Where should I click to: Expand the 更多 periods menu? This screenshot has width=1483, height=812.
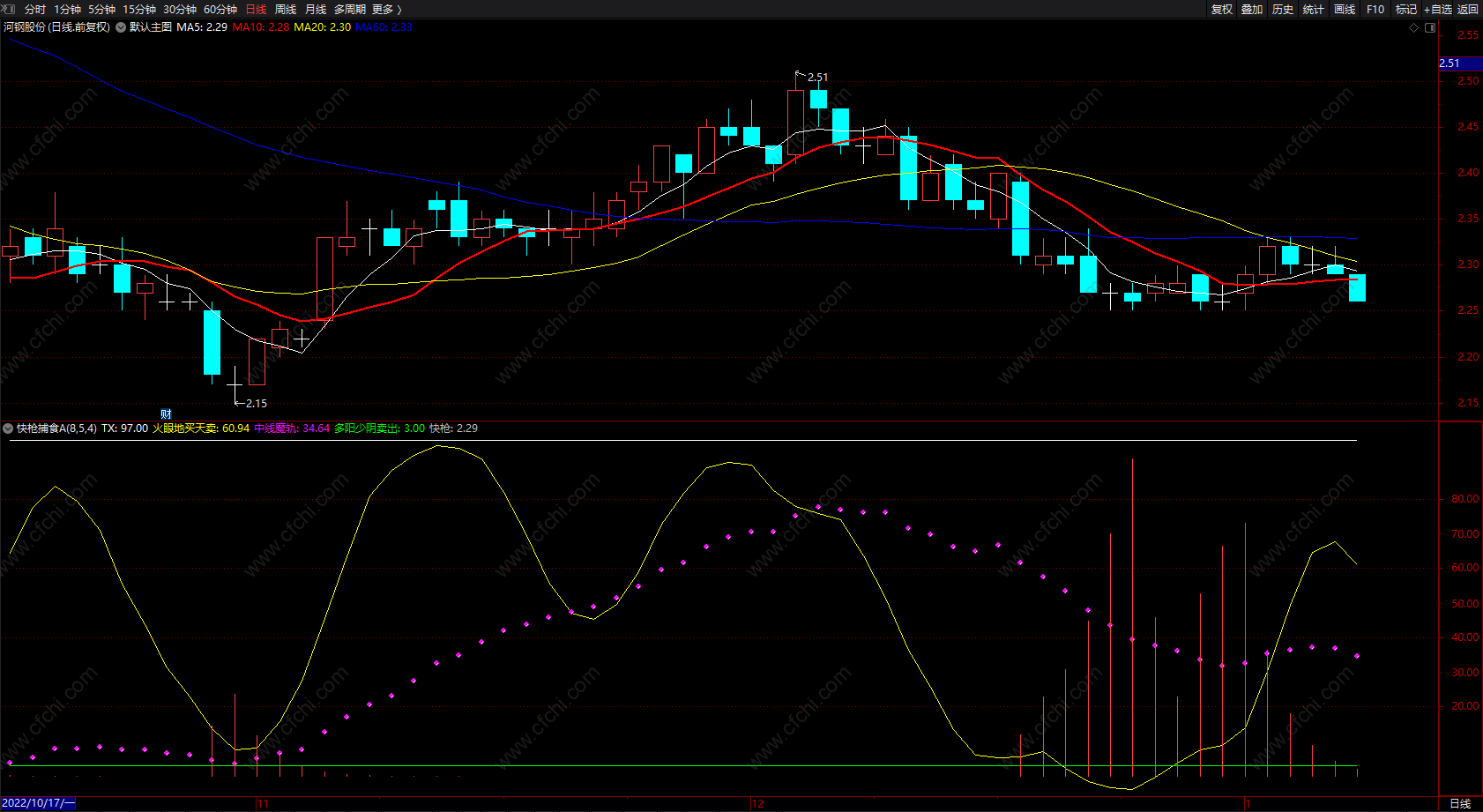(386, 9)
